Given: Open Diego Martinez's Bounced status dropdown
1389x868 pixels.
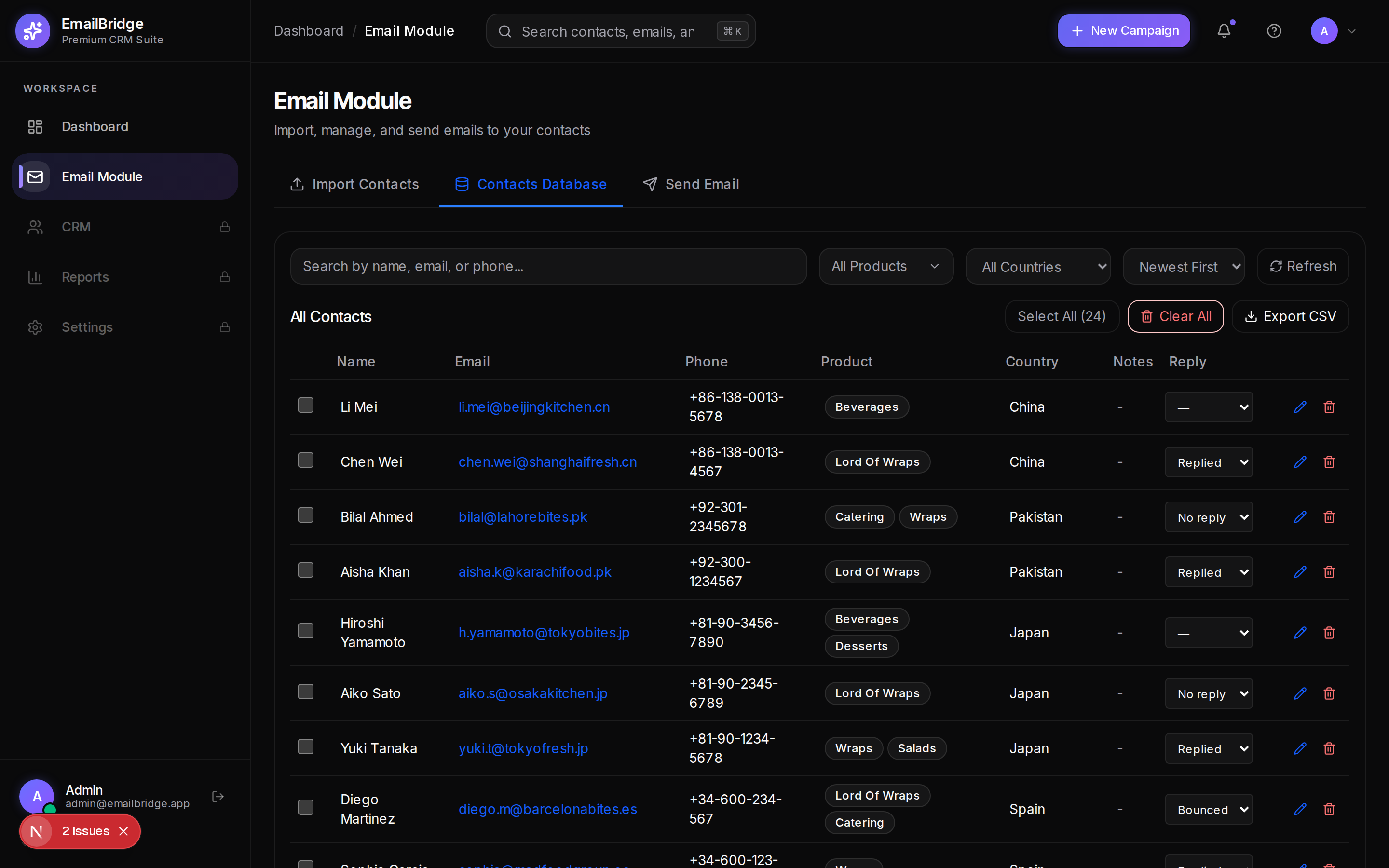Looking at the screenshot, I should 1209,810.
